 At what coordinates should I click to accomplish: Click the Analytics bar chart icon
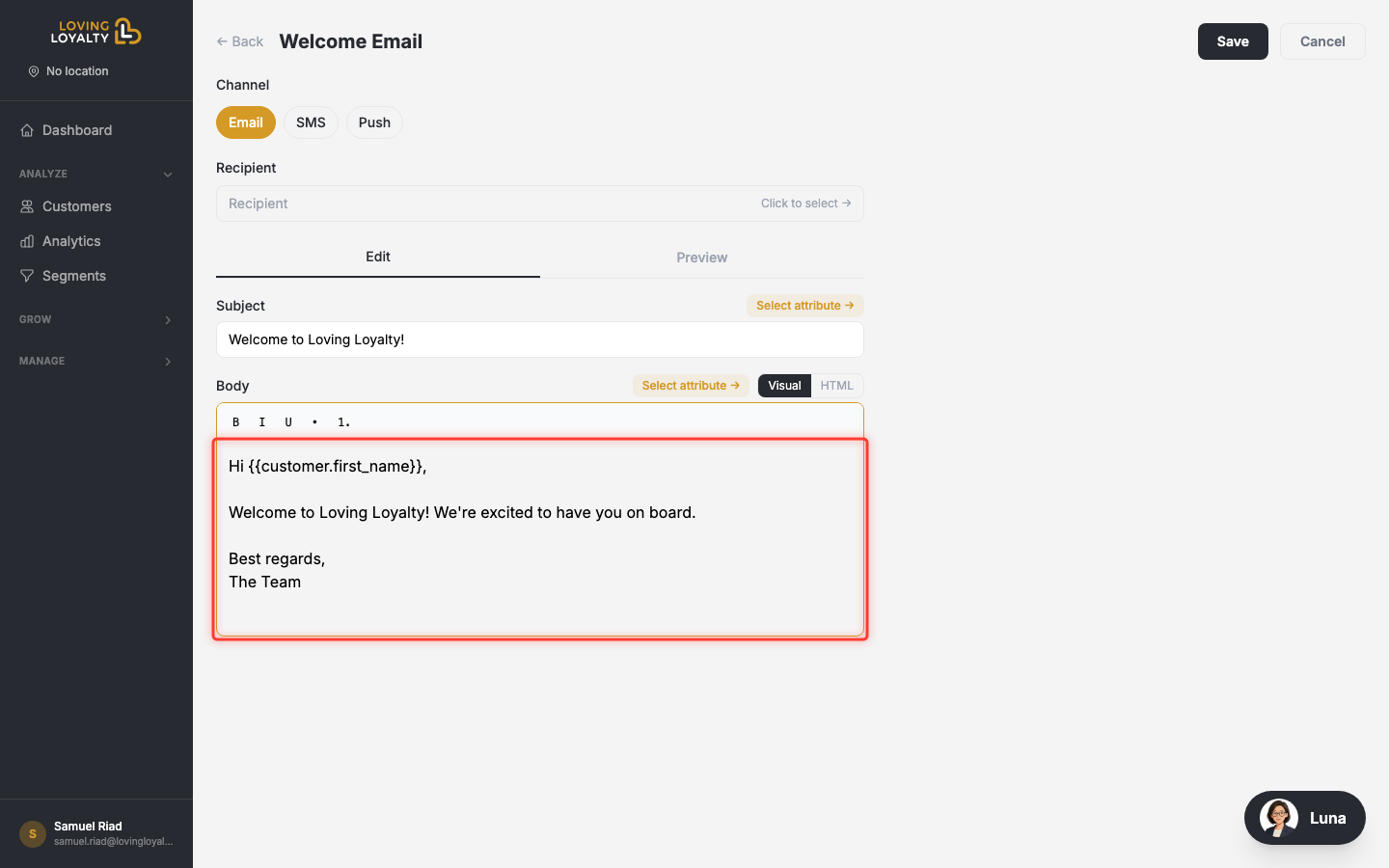tap(27, 241)
